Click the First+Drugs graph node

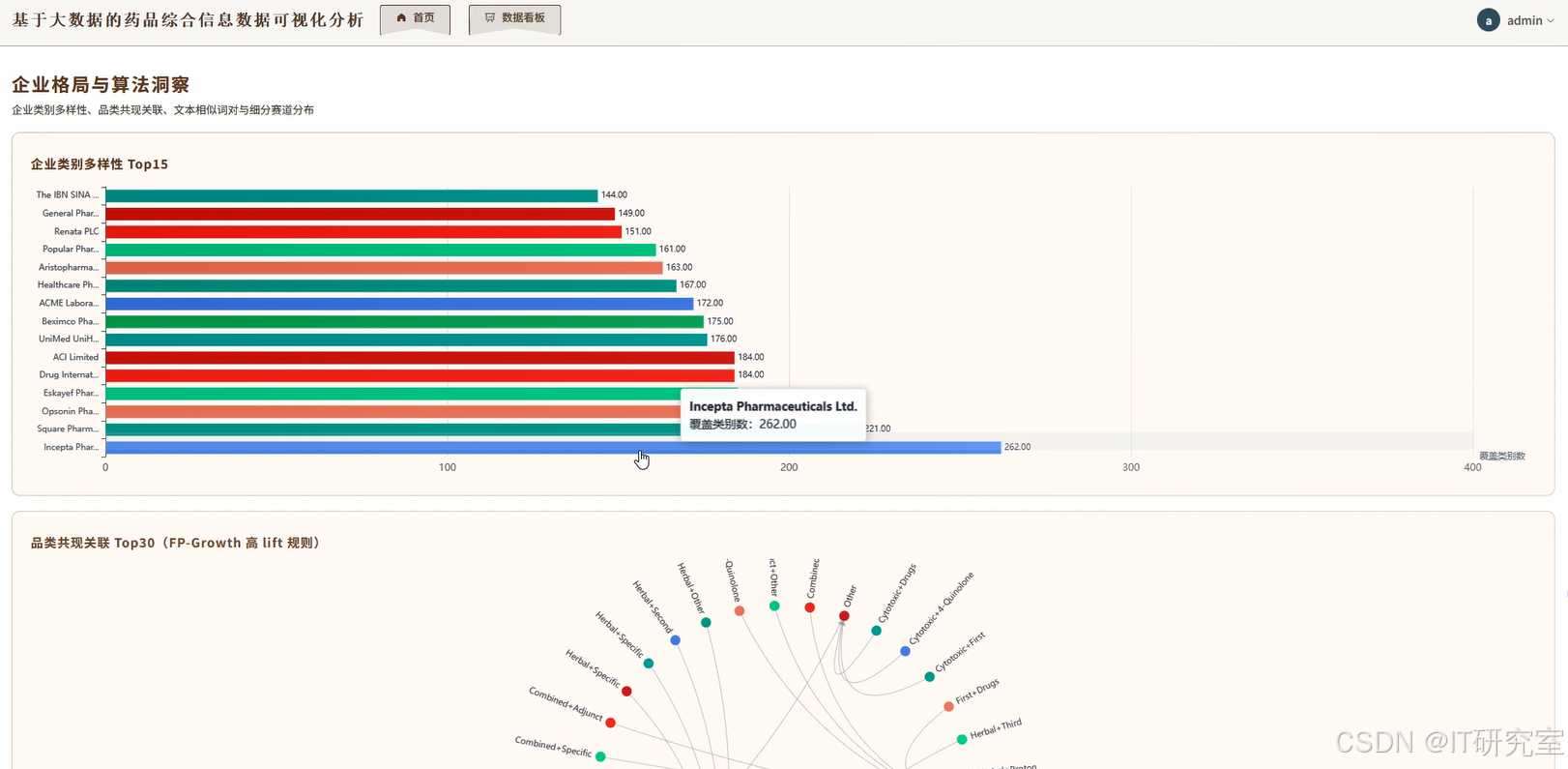point(948,707)
